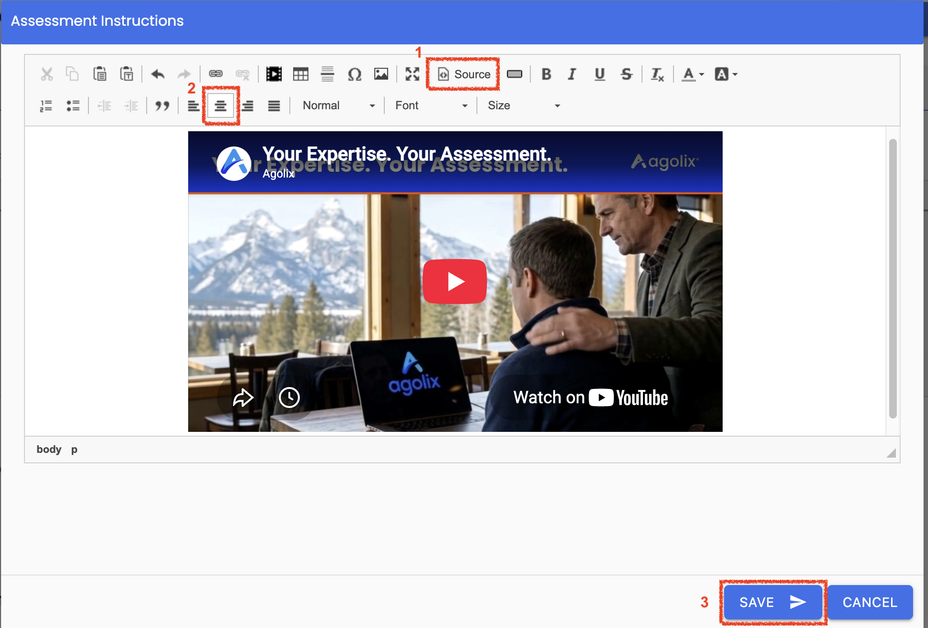Image resolution: width=928 pixels, height=628 pixels.
Task: Click the Redo arrow icon
Action: tap(184, 74)
